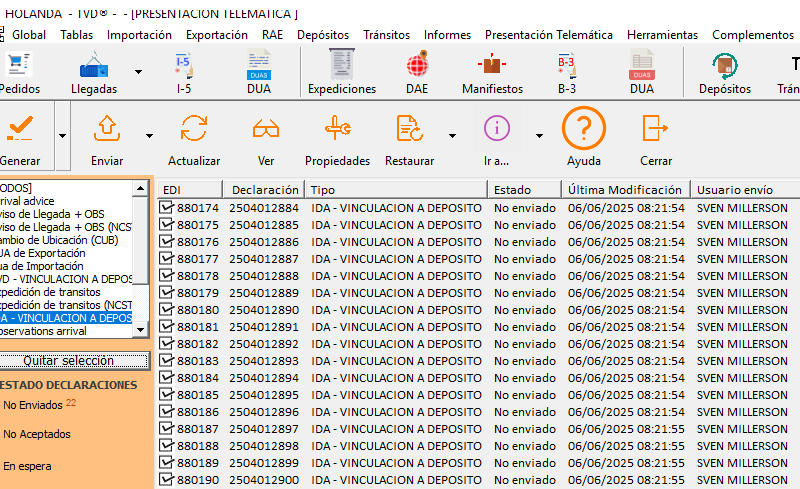
Task: Click the DAE globe icon
Action: [x=416, y=66]
